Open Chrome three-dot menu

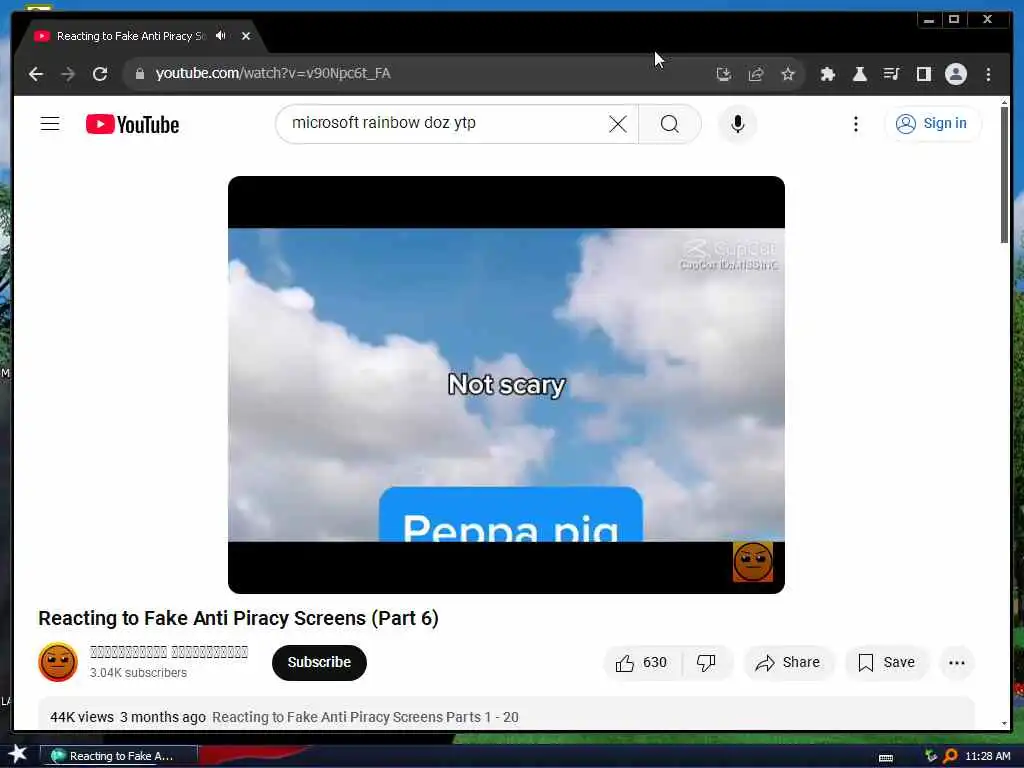988,74
